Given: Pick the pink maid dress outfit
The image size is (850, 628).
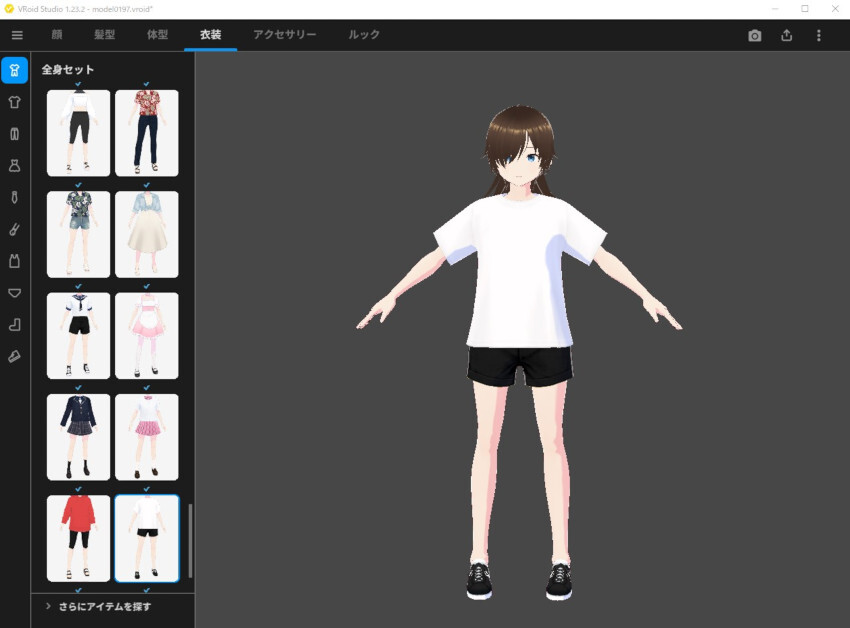Looking at the screenshot, I should point(147,336).
